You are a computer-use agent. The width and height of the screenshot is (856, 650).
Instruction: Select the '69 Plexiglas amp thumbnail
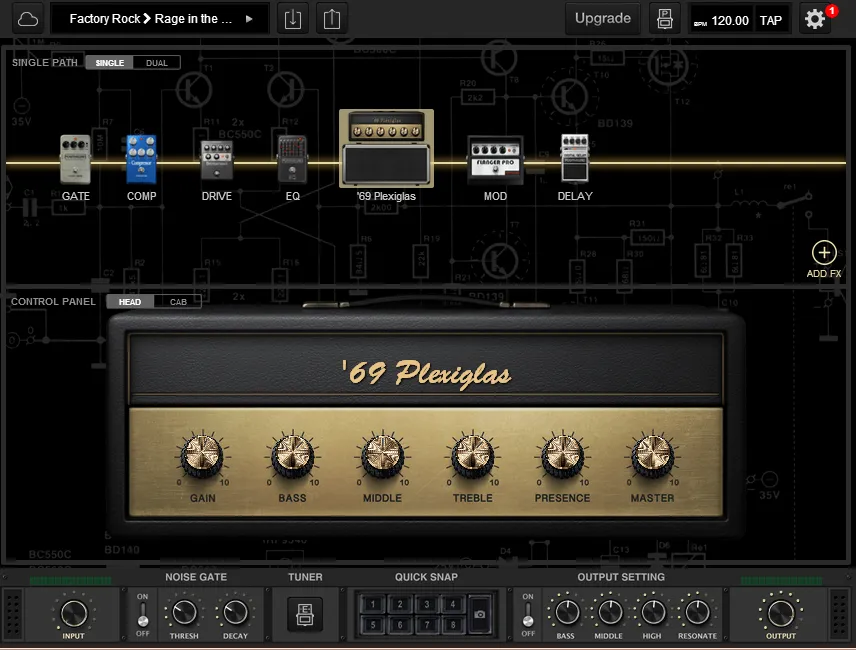[x=387, y=148]
